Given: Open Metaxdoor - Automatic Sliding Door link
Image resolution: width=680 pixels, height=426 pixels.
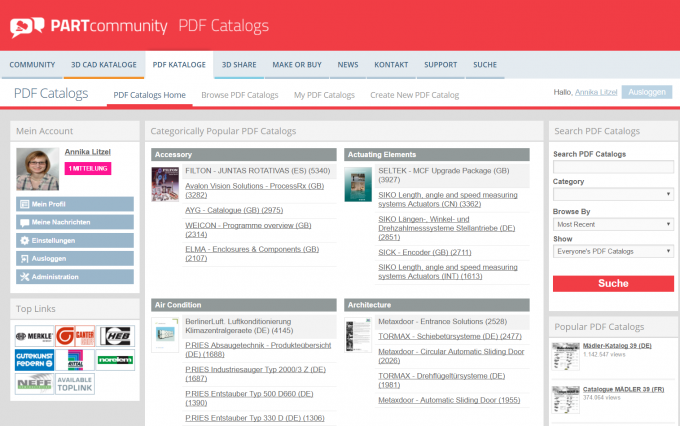Looking at the screenshot, I should (449, 400).
